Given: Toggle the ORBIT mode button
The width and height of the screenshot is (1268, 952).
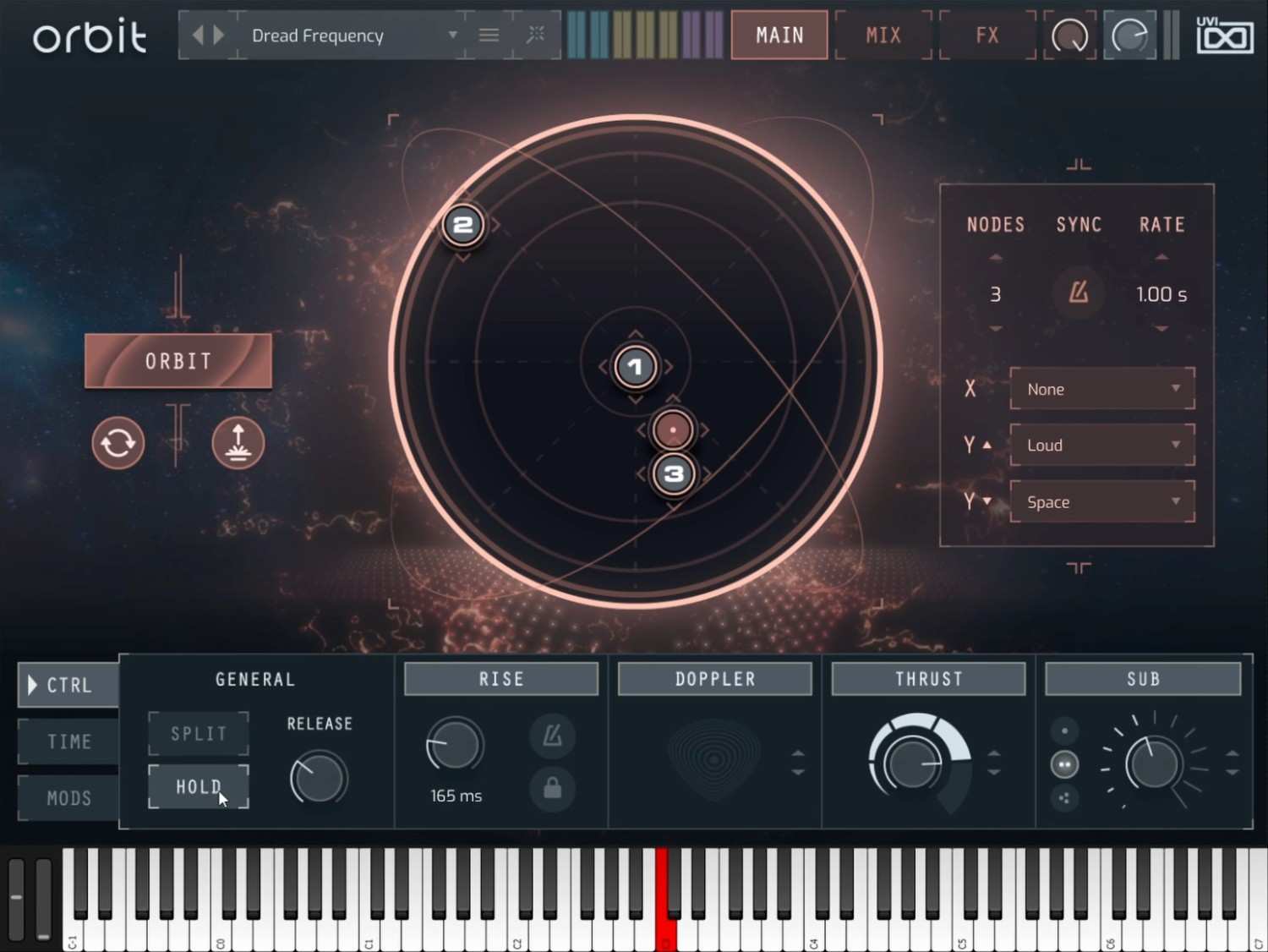Looking at the screenshot, I should (x=178, y=362).
